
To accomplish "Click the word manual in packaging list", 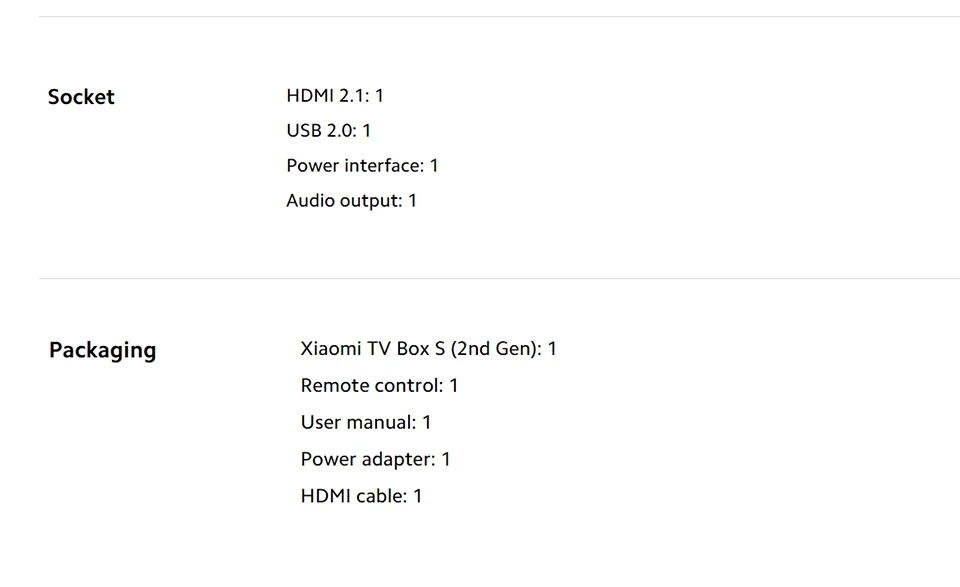I will pos(382,423).
